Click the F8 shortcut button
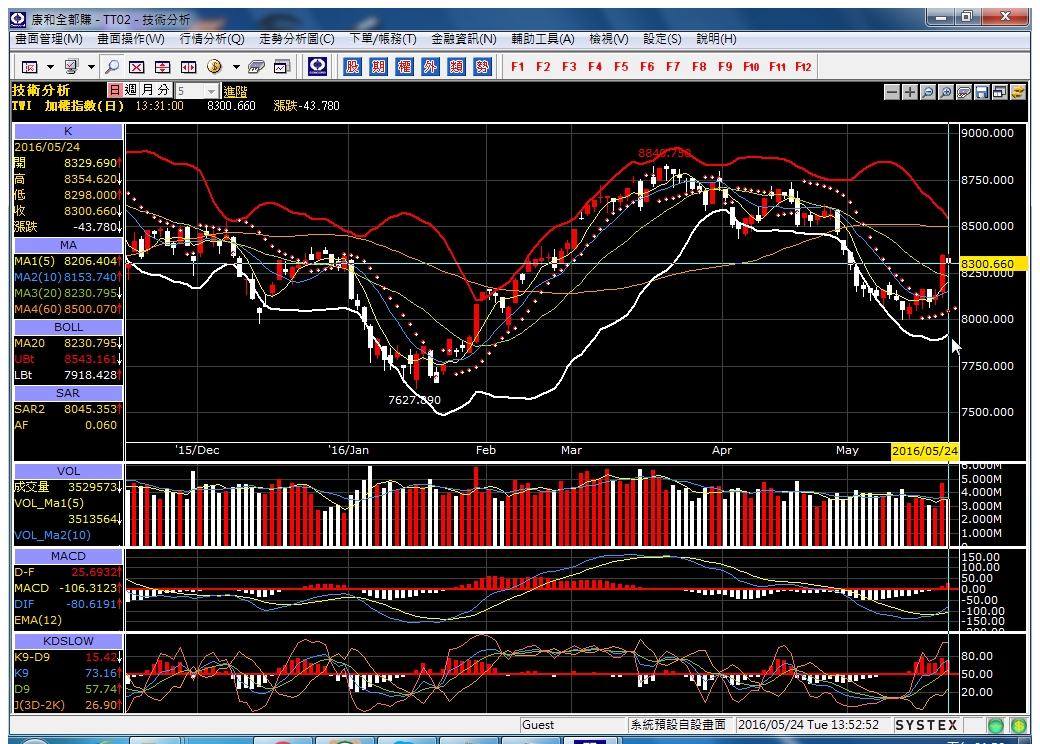 pos(699,67)
